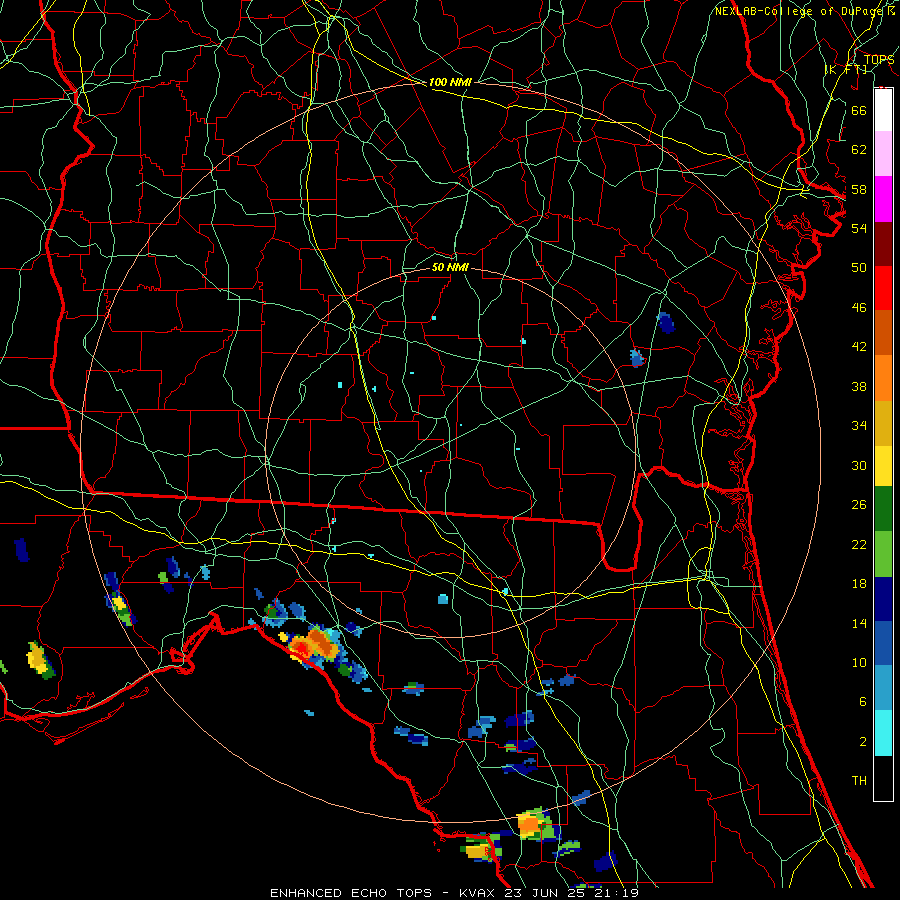Viewport: 900px width, 900px height.
Task: Click the '58' legend value
Action: click(x=859, y=189)
